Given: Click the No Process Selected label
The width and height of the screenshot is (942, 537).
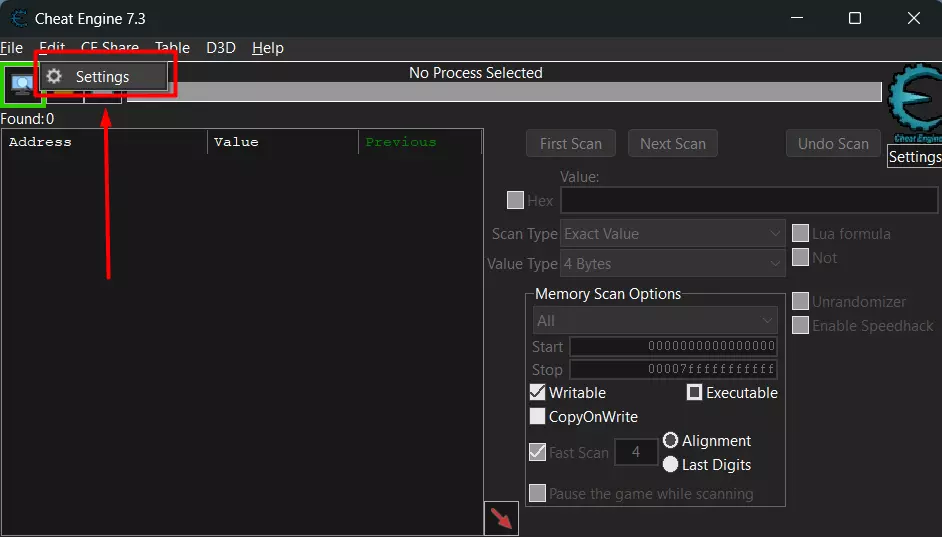Looking at the screenshot, I should pos(476,73).
